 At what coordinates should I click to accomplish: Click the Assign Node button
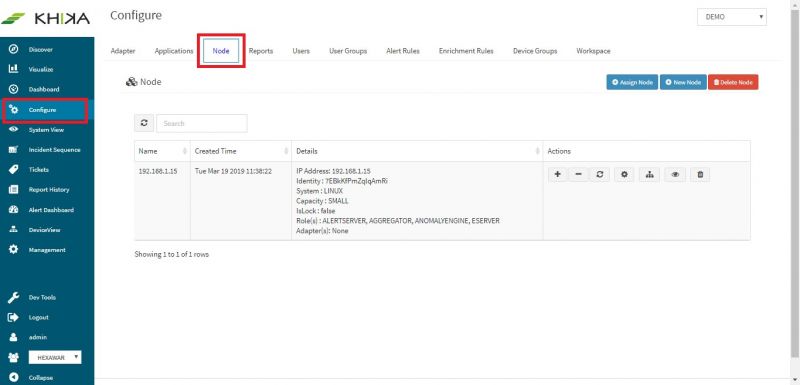coord(632,82)
